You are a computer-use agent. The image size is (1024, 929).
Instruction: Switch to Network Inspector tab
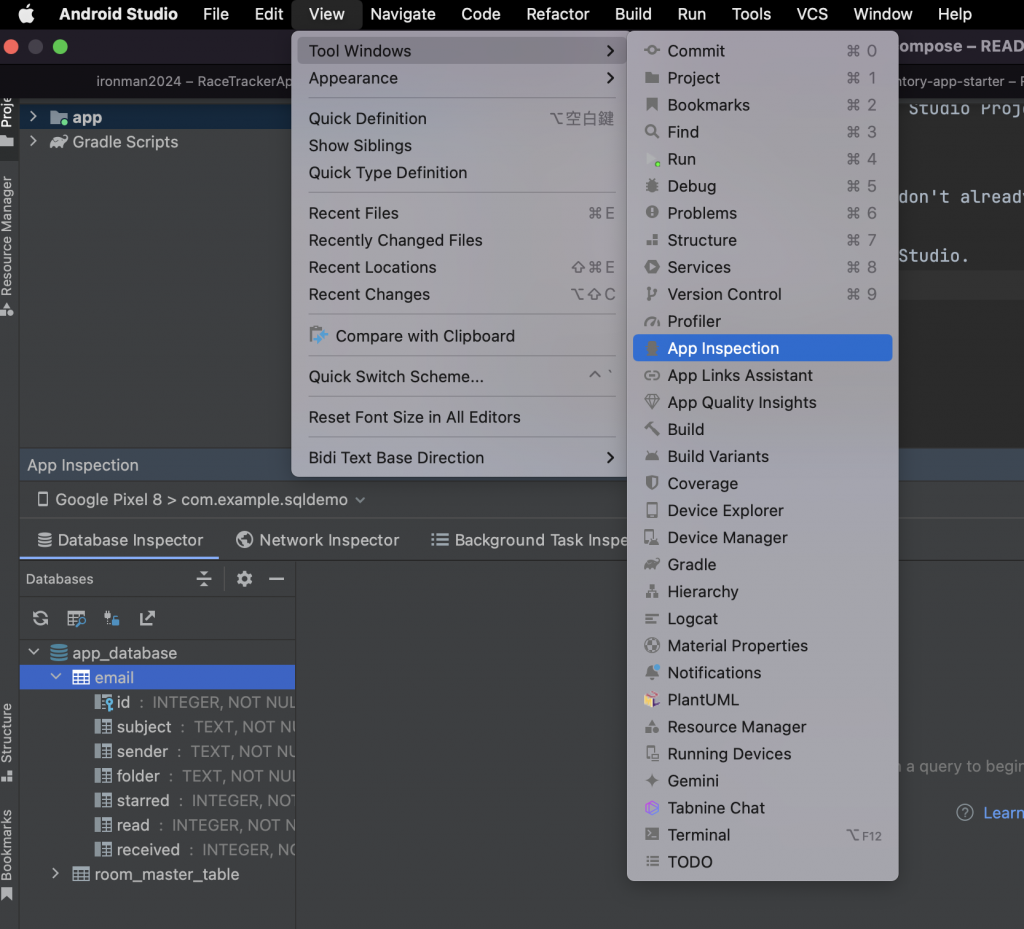pos(317,540)
